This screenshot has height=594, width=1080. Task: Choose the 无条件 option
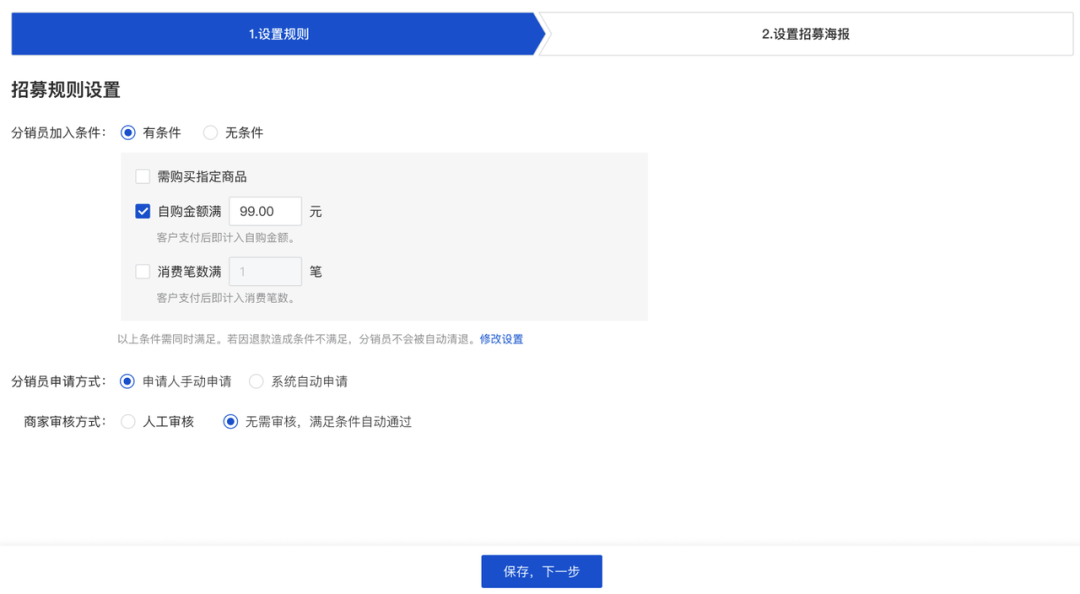tap(210, 131)
